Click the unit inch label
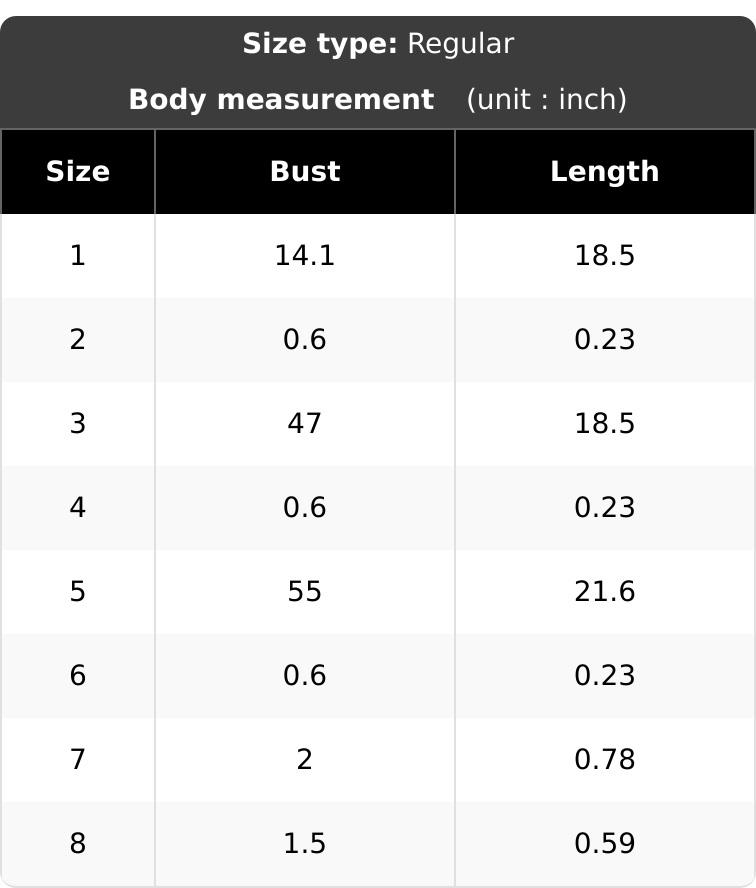The image size is (756, 888). 546,100
